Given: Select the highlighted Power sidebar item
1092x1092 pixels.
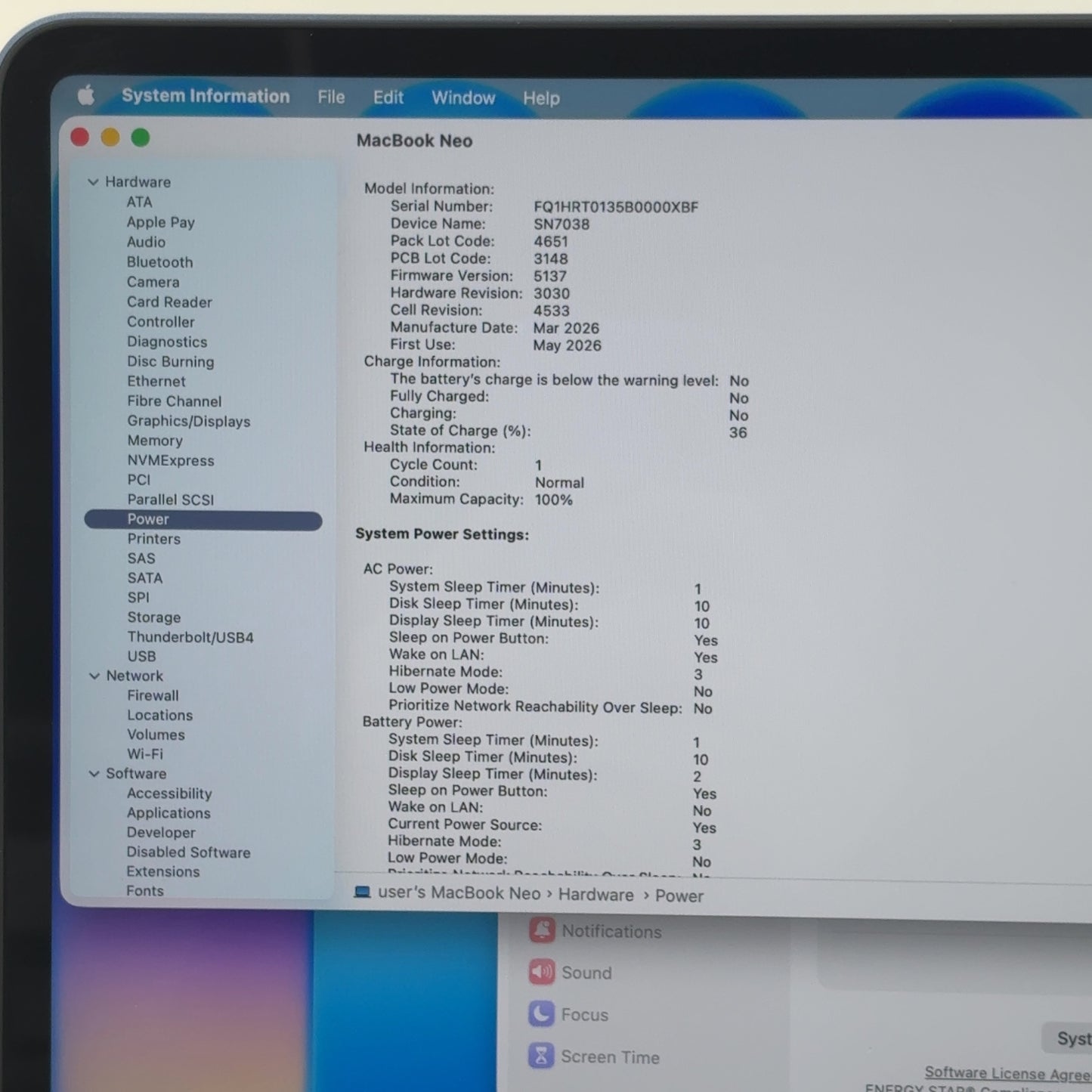Looking at the screenshot, I should (x=203, y=520).
